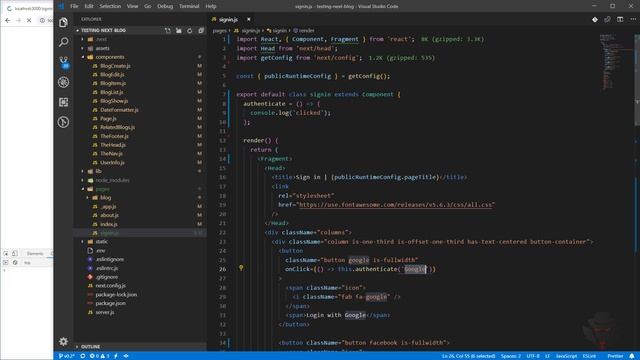Open the fontawesome stylesheet URL link

(396, 204)
